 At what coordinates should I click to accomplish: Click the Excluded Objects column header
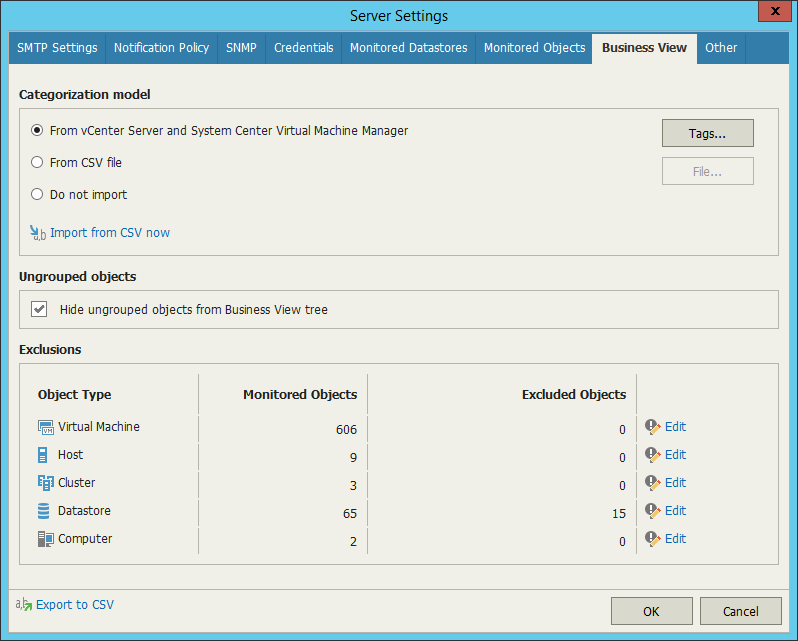pos(574,395)
